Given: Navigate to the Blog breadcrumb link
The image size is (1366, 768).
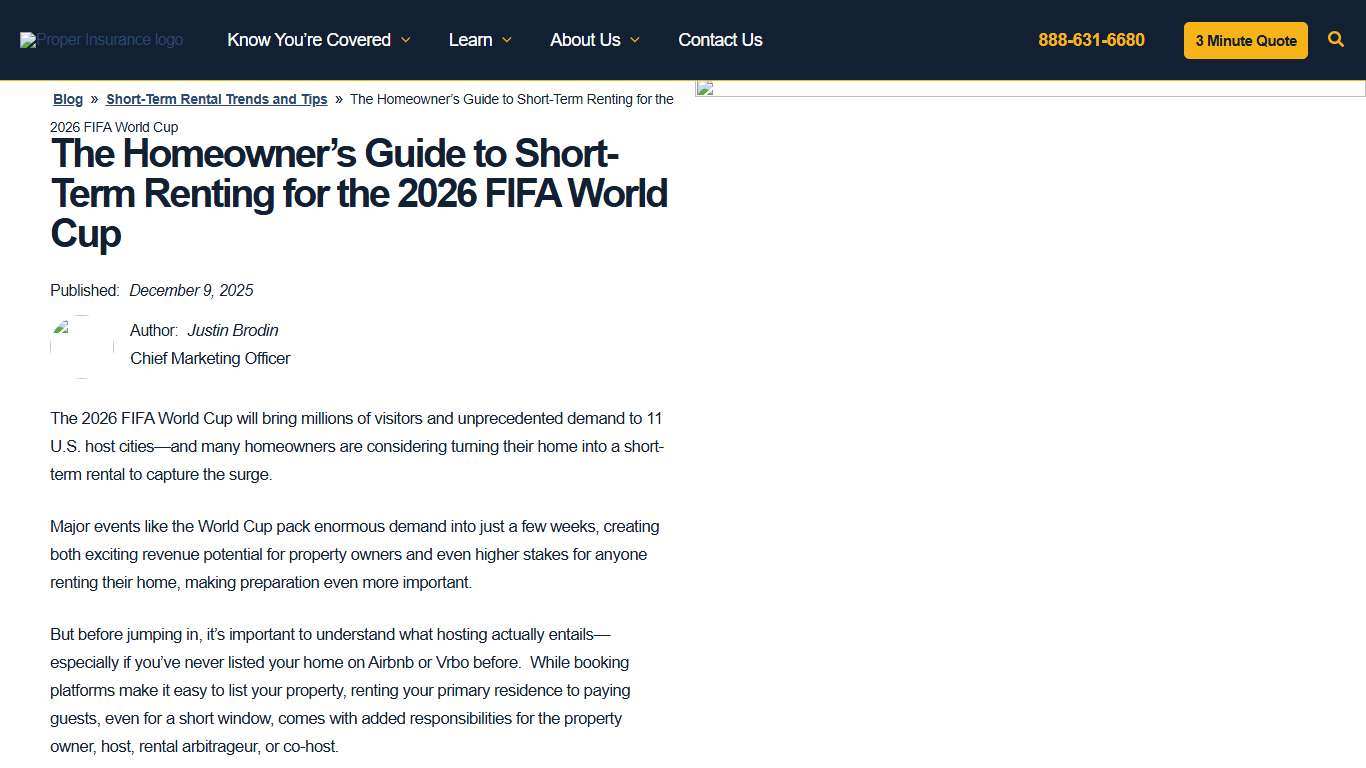Looking at the screenshot, I should click(x=67, y=99).
